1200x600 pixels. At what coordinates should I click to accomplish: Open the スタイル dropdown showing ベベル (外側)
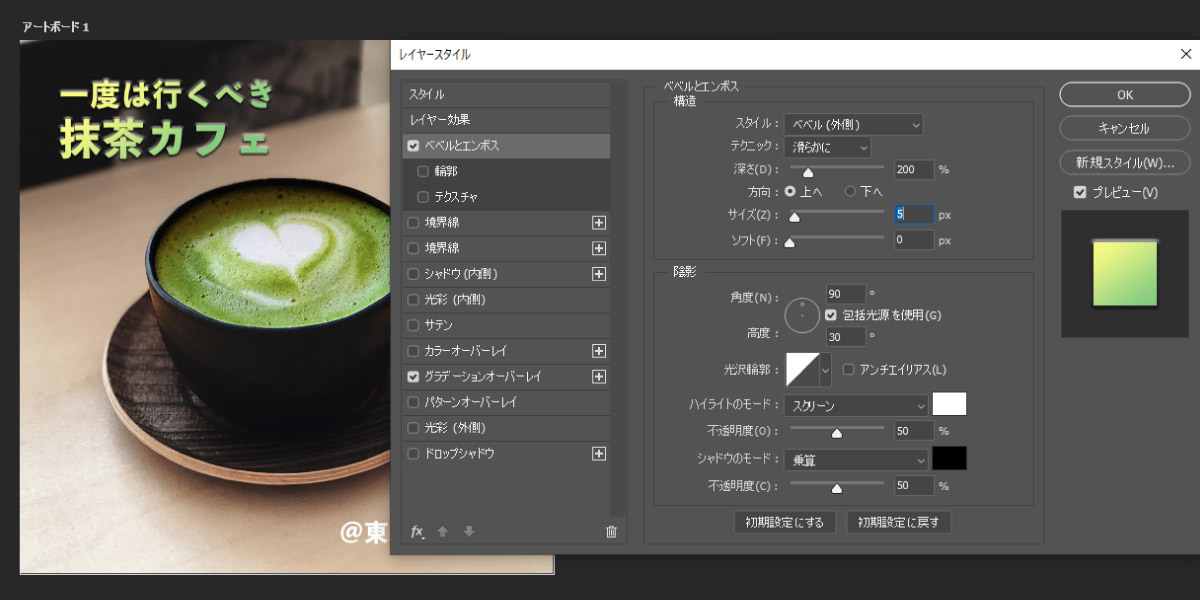point(853,125)
